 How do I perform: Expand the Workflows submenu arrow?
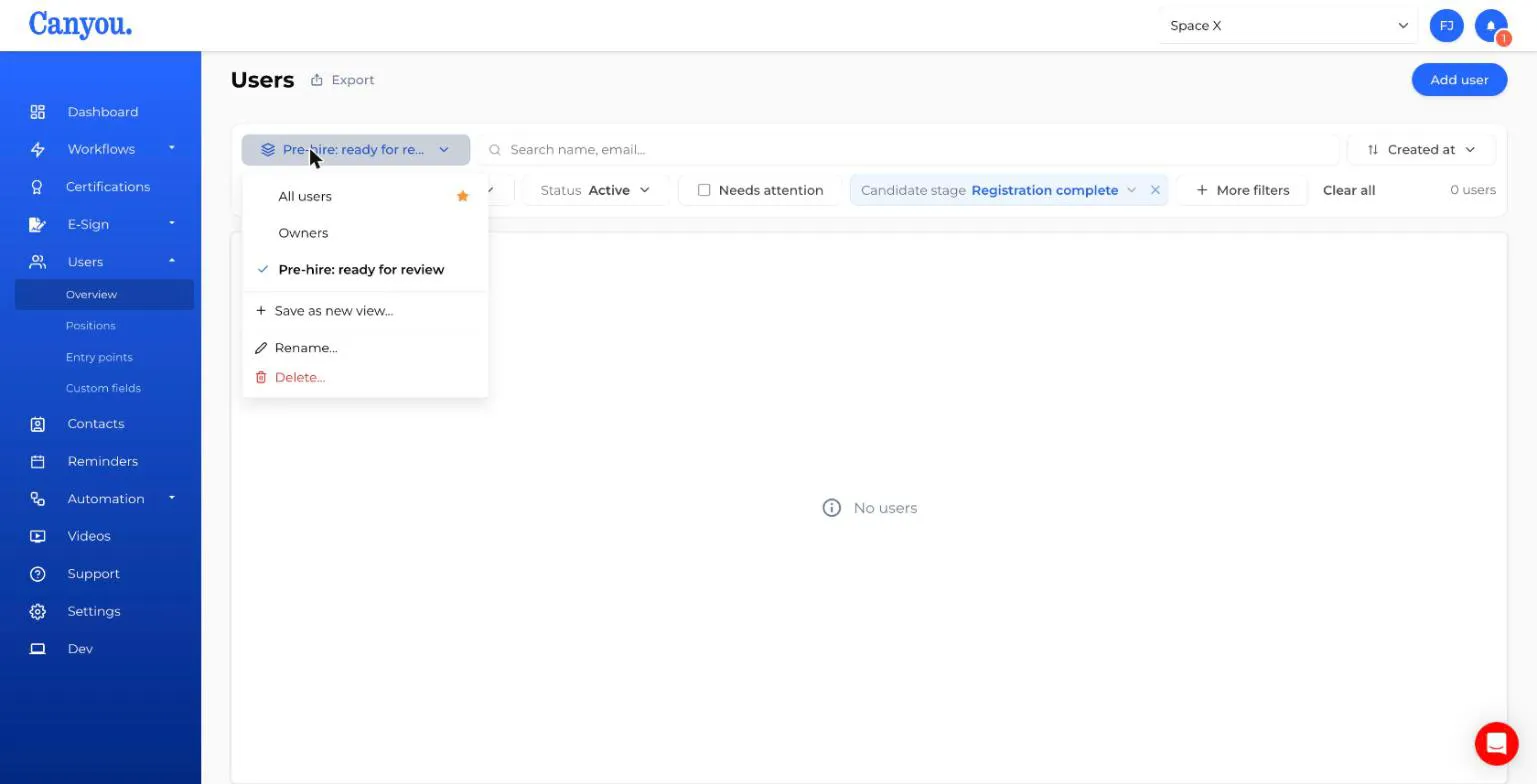[x=172, y=148]
